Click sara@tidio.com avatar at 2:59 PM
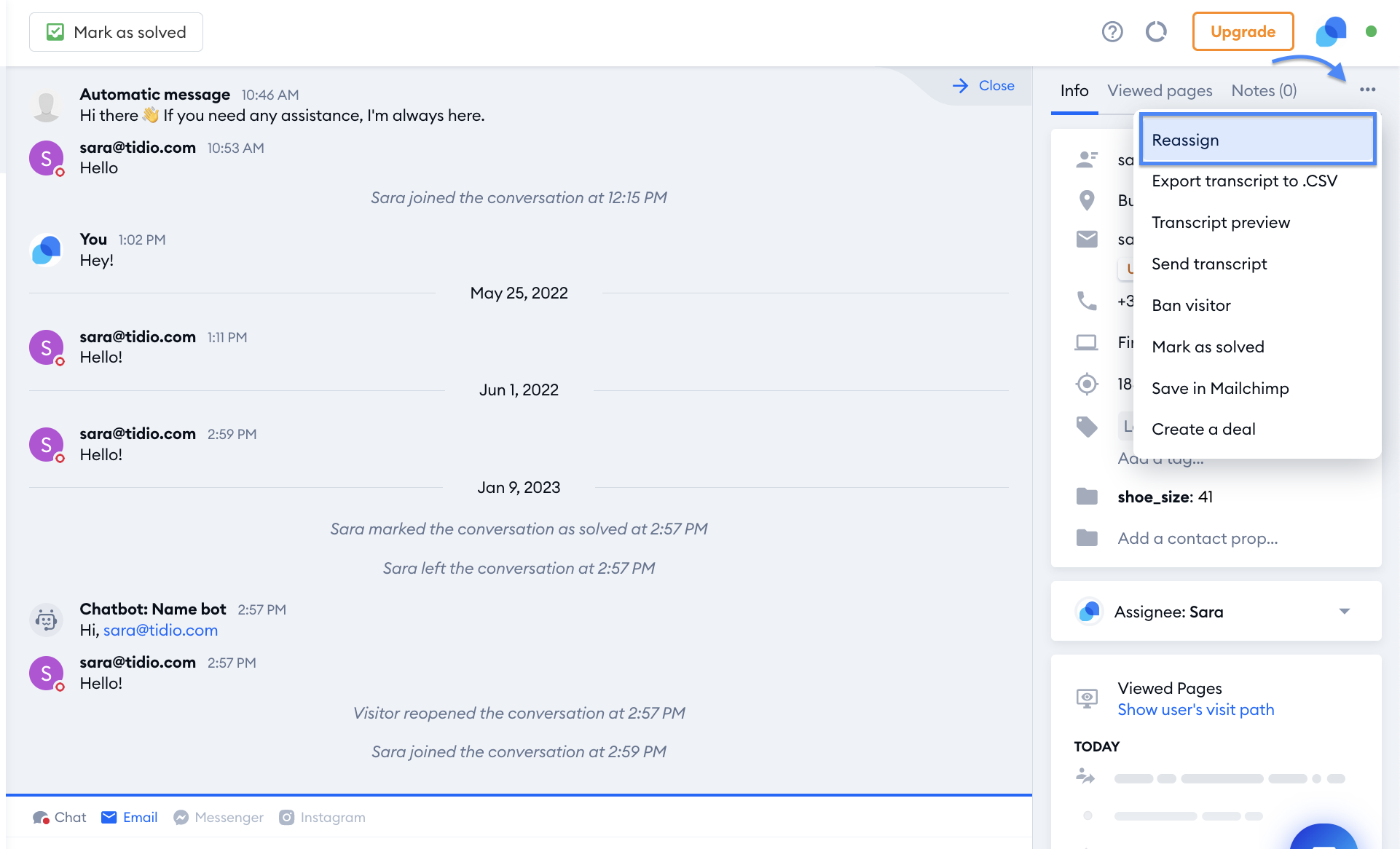This screenshot has width=1400, height=849. click(46, 444)
